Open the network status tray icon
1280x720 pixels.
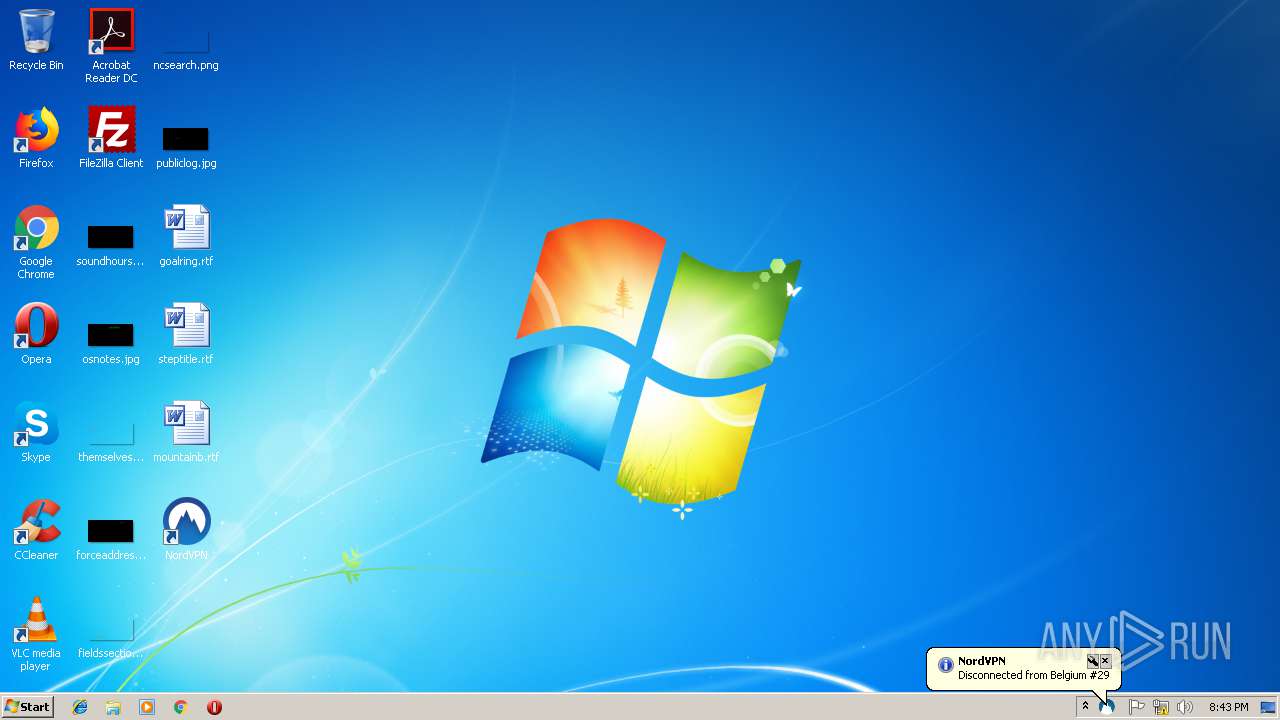click(1161, 707)
